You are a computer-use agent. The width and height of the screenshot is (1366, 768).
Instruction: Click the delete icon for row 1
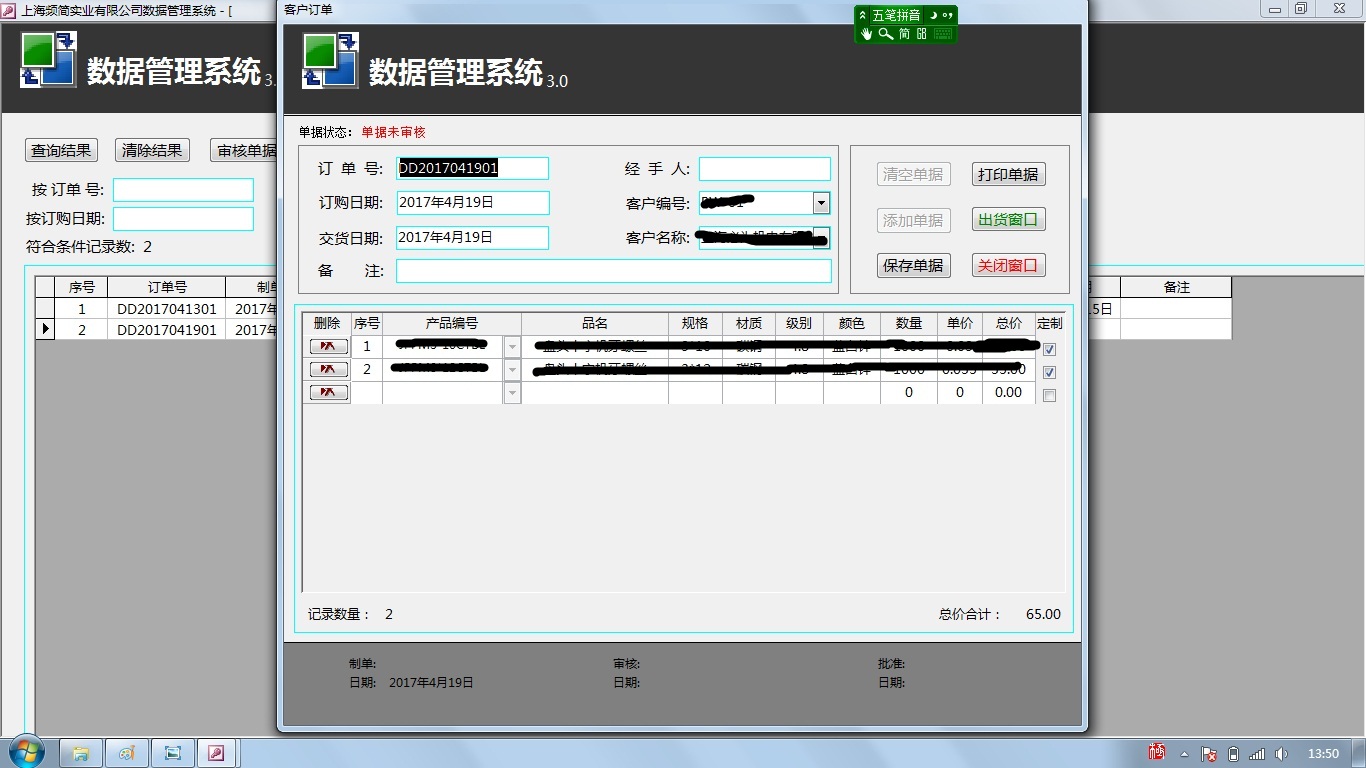(329, 347)
